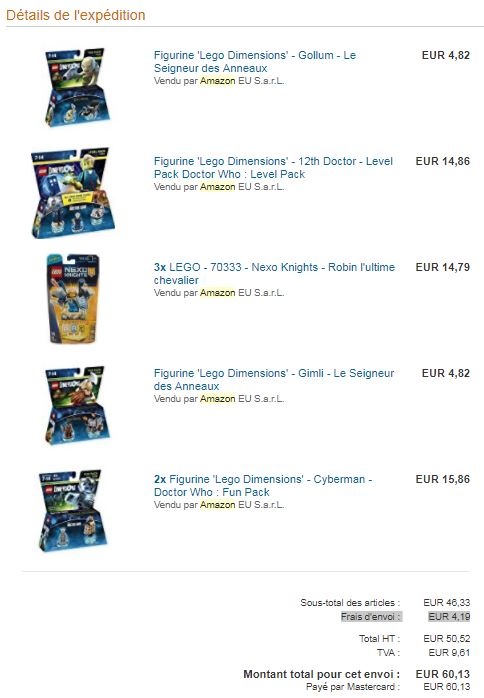Viewport: 484px width, 698px height.
Task: Click 'Sous-total des articles' amount EUR 46,33
Action: pos(447,602)
